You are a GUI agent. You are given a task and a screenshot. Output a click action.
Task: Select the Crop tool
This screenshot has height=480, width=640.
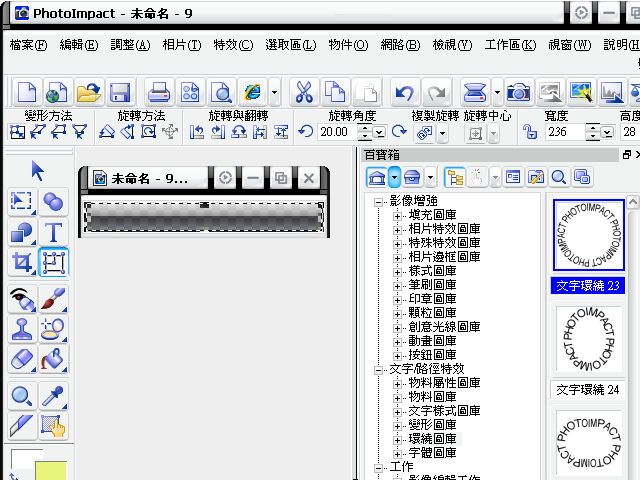coord(22,262)
